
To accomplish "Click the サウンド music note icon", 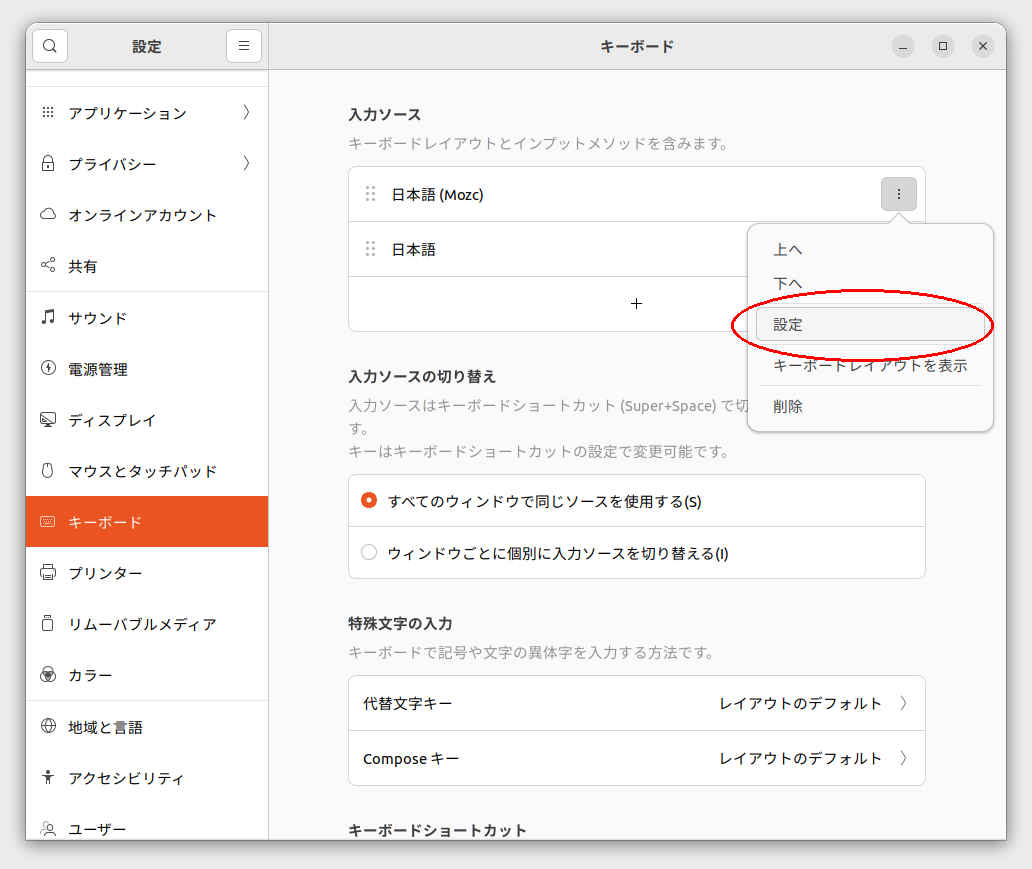I will coord(48,317).
